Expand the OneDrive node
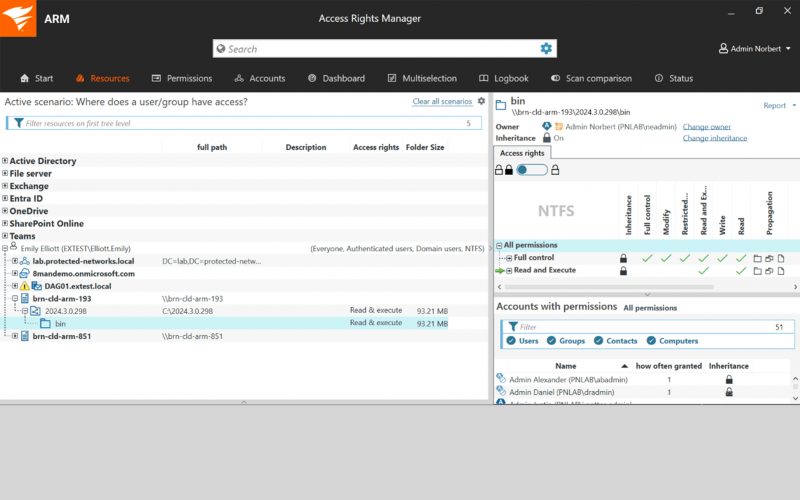Image resolution: width=800 pixels, height=500 pixels. pos(5,211)
